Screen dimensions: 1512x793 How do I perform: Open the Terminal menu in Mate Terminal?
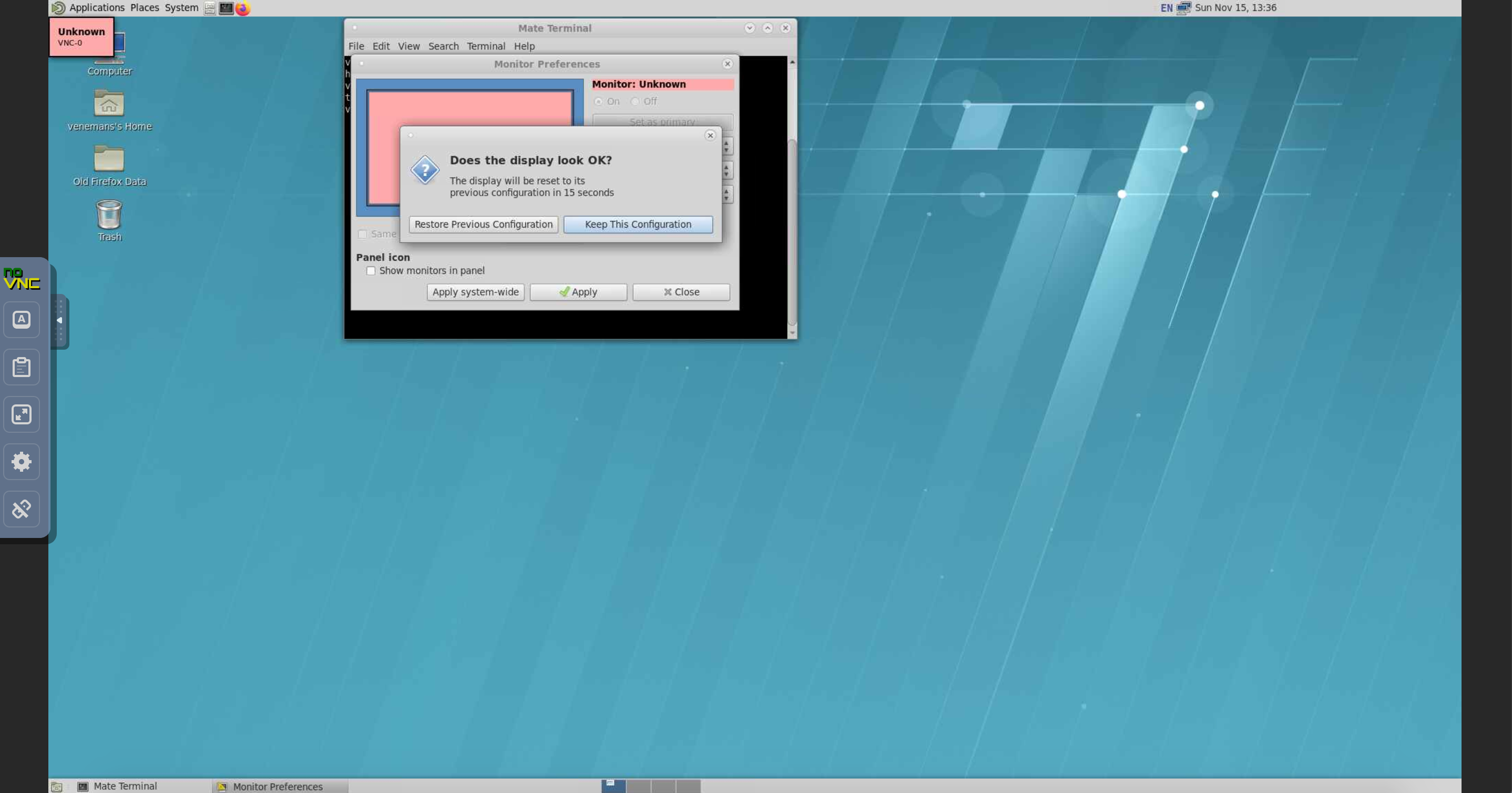coord(485,46)
